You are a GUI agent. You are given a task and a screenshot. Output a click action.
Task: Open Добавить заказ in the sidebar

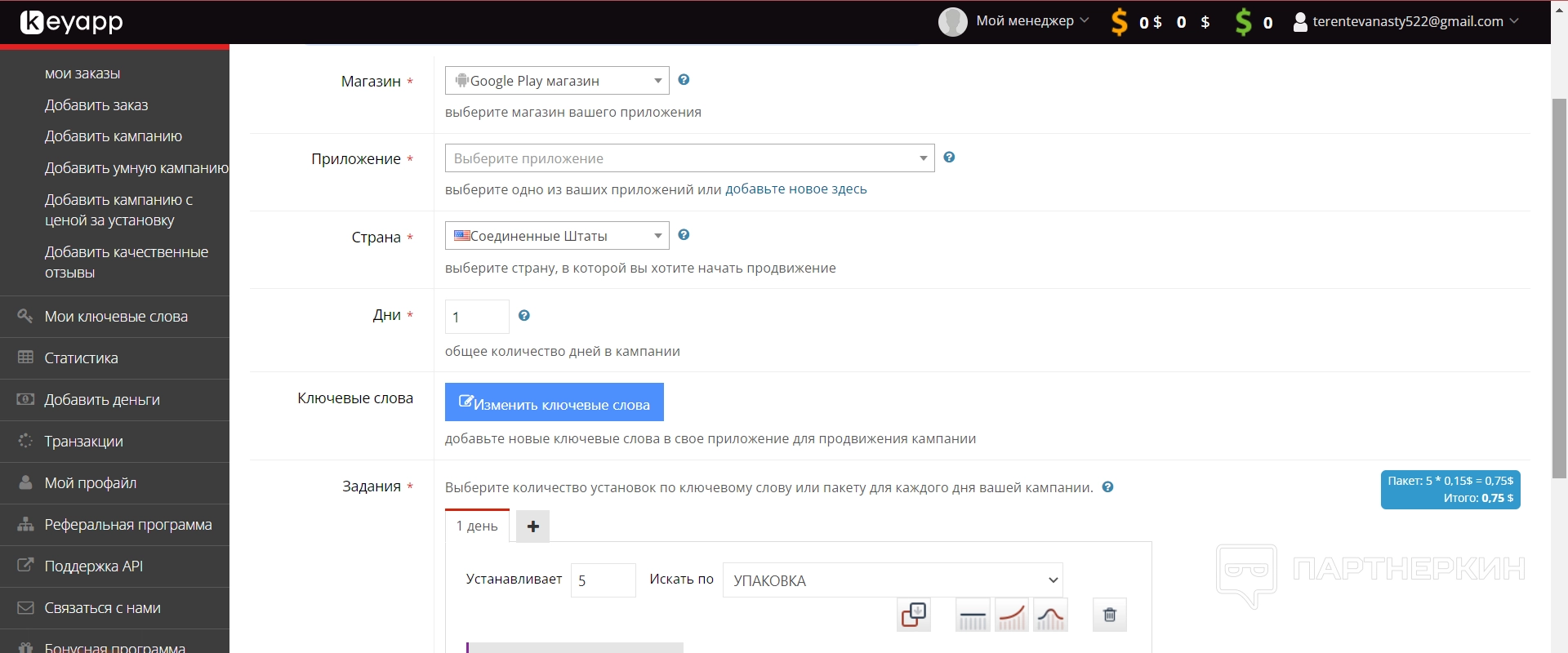coord(96,105)
